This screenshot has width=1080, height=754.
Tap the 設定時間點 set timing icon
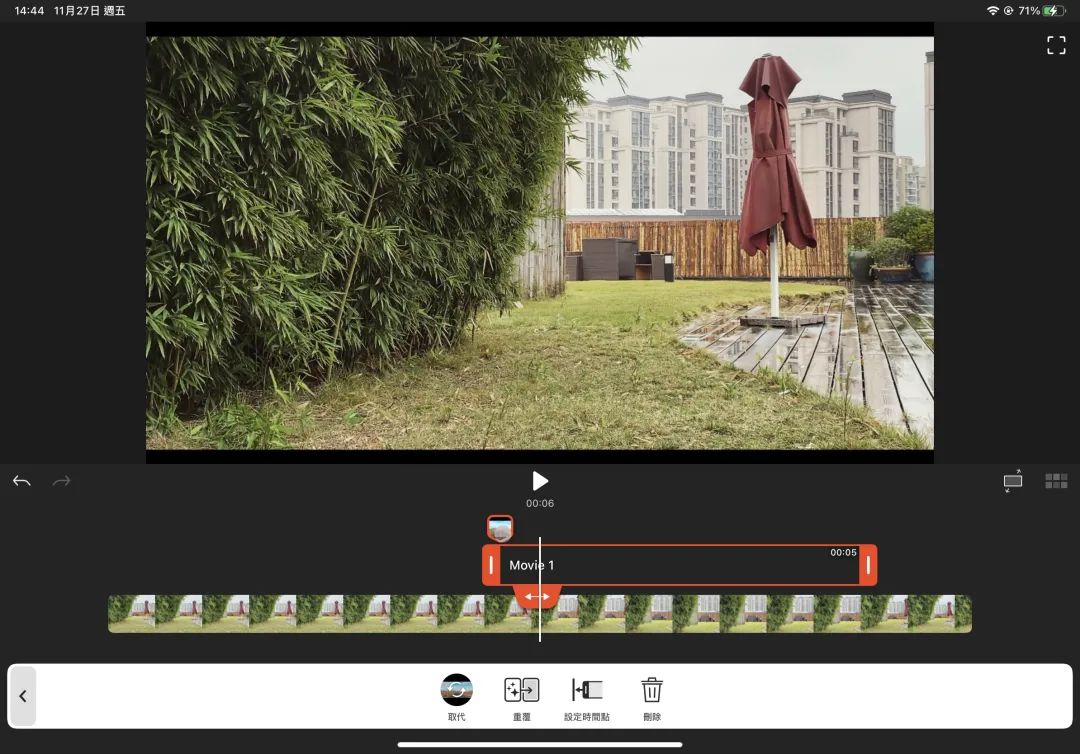coord(587,690)
